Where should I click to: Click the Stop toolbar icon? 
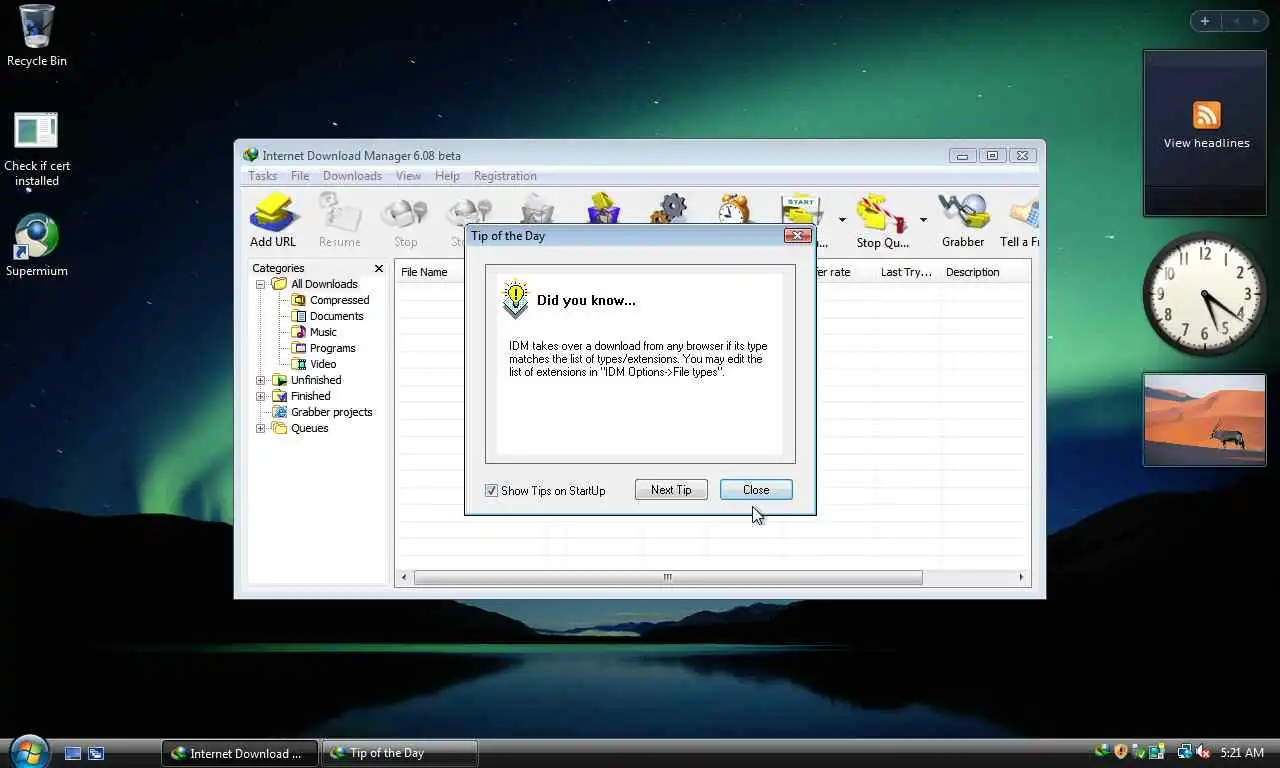405,220
